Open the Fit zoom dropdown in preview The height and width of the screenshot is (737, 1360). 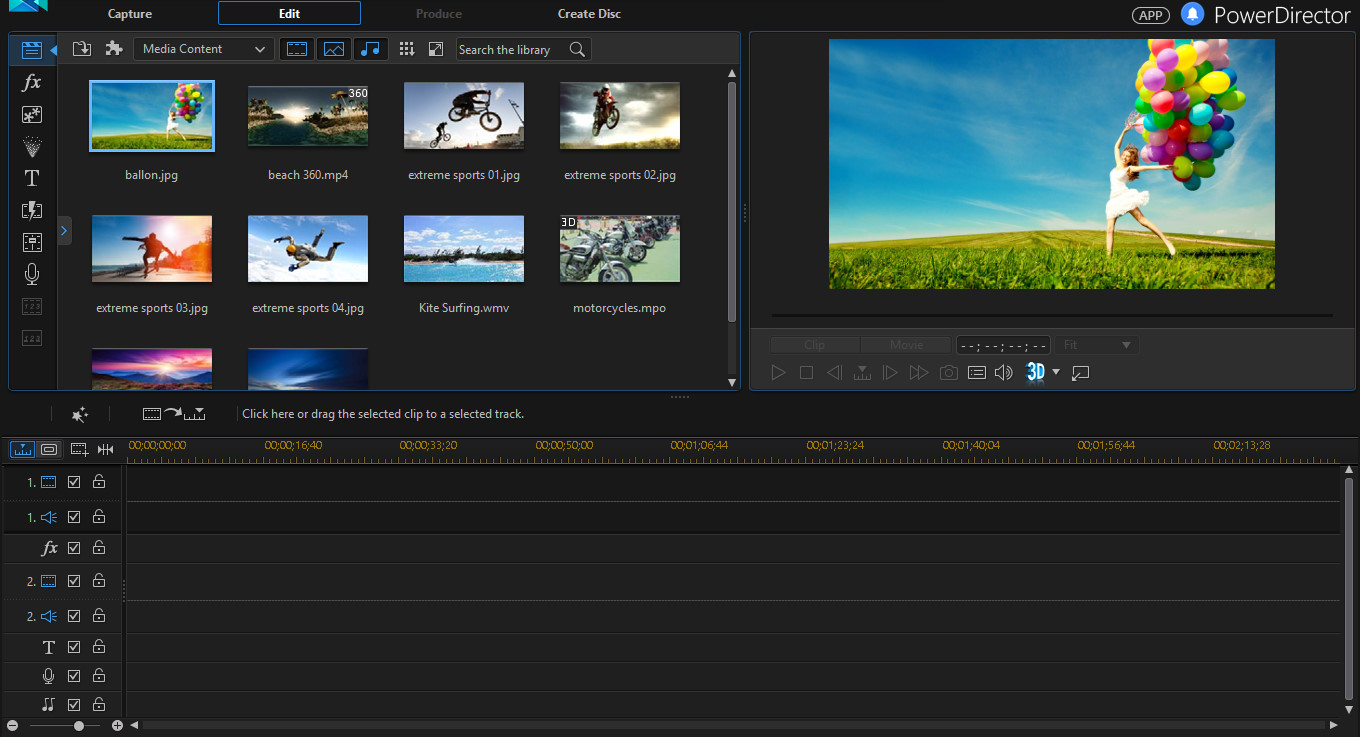pyautogui.click(x=1097, y=345)
